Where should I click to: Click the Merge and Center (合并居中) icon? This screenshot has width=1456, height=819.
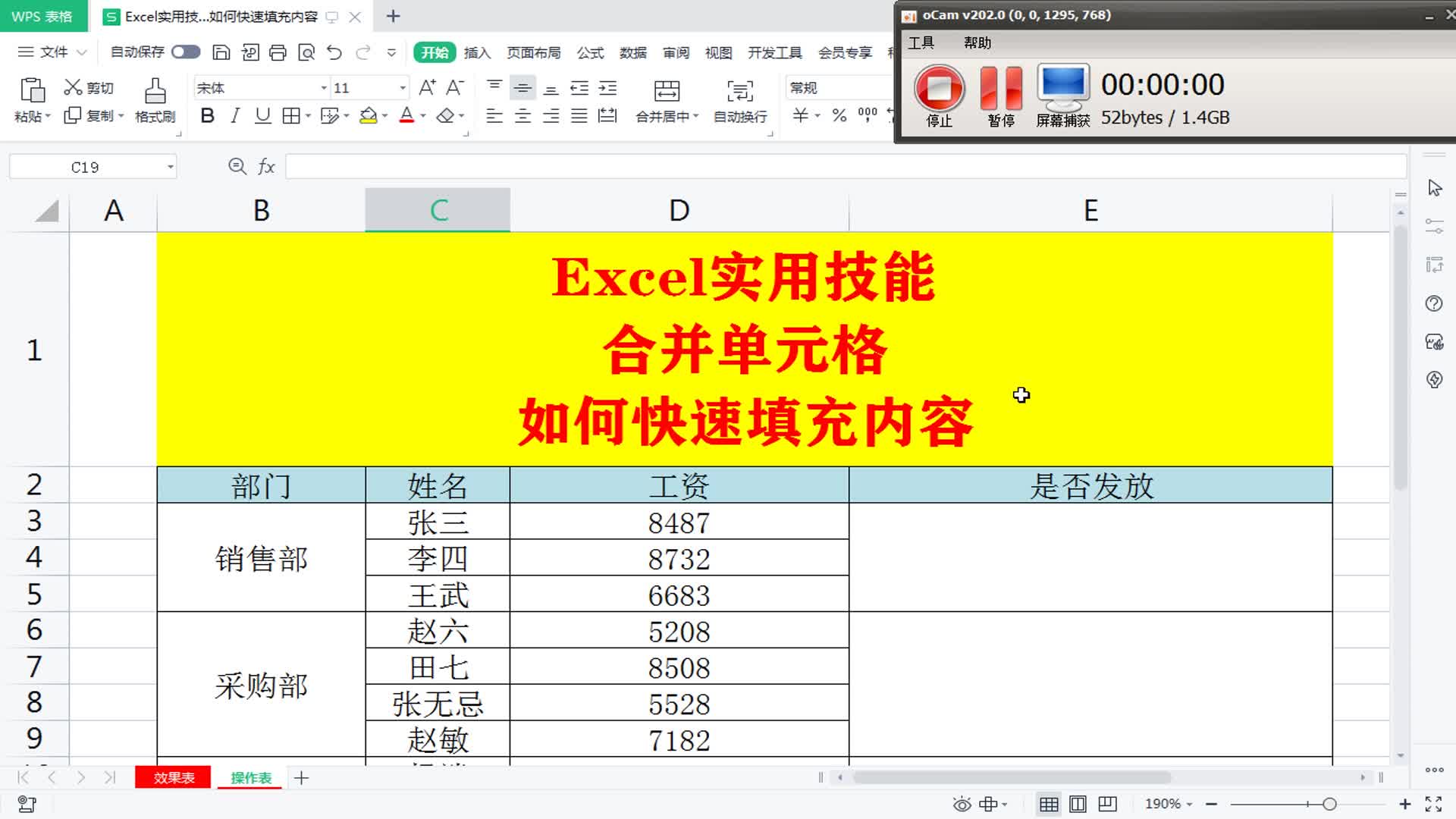pyautogui.click(x=666, y=92)
